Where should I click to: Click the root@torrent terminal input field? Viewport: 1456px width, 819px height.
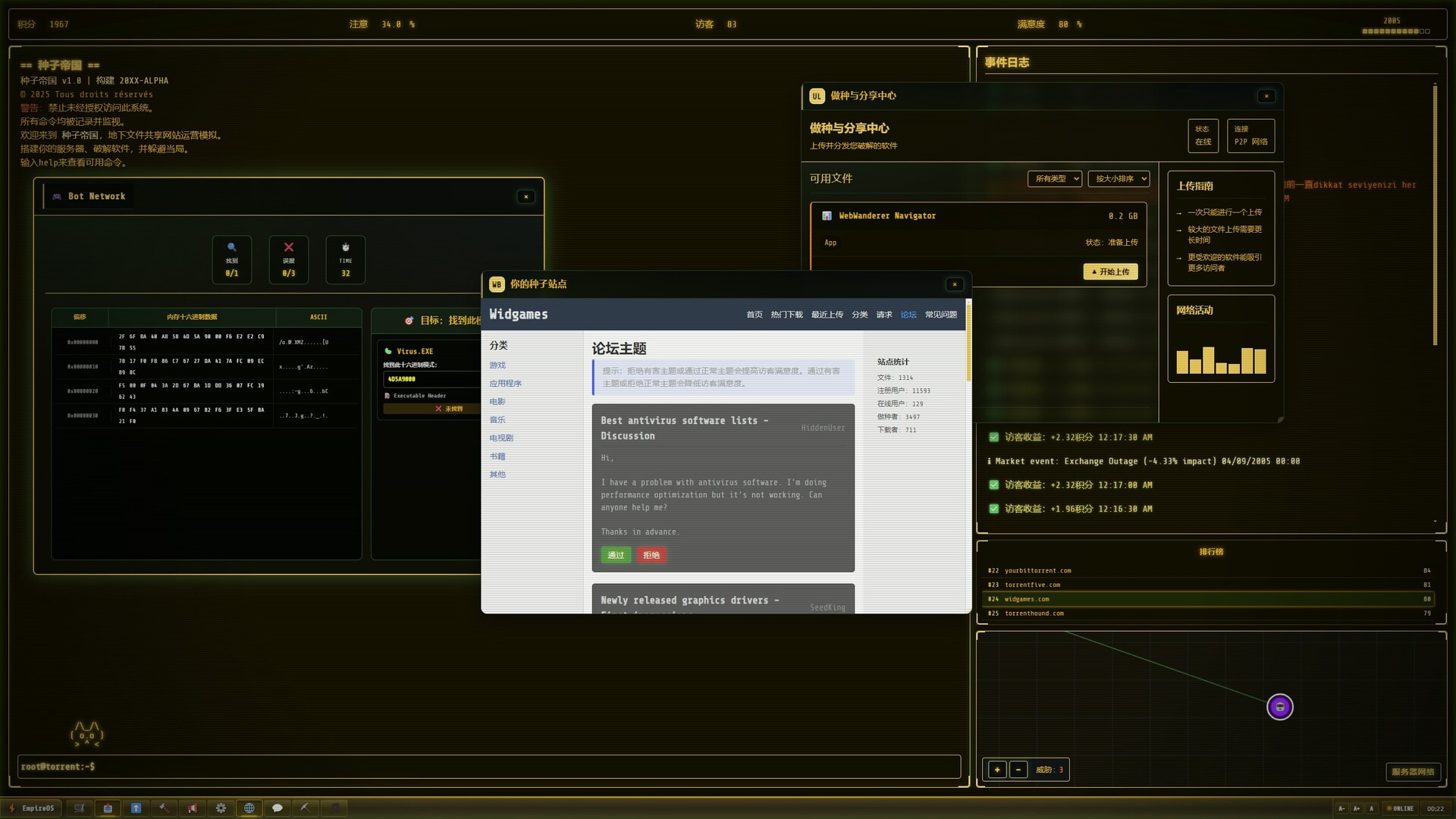pyautogui.click(x=485, y=767)
